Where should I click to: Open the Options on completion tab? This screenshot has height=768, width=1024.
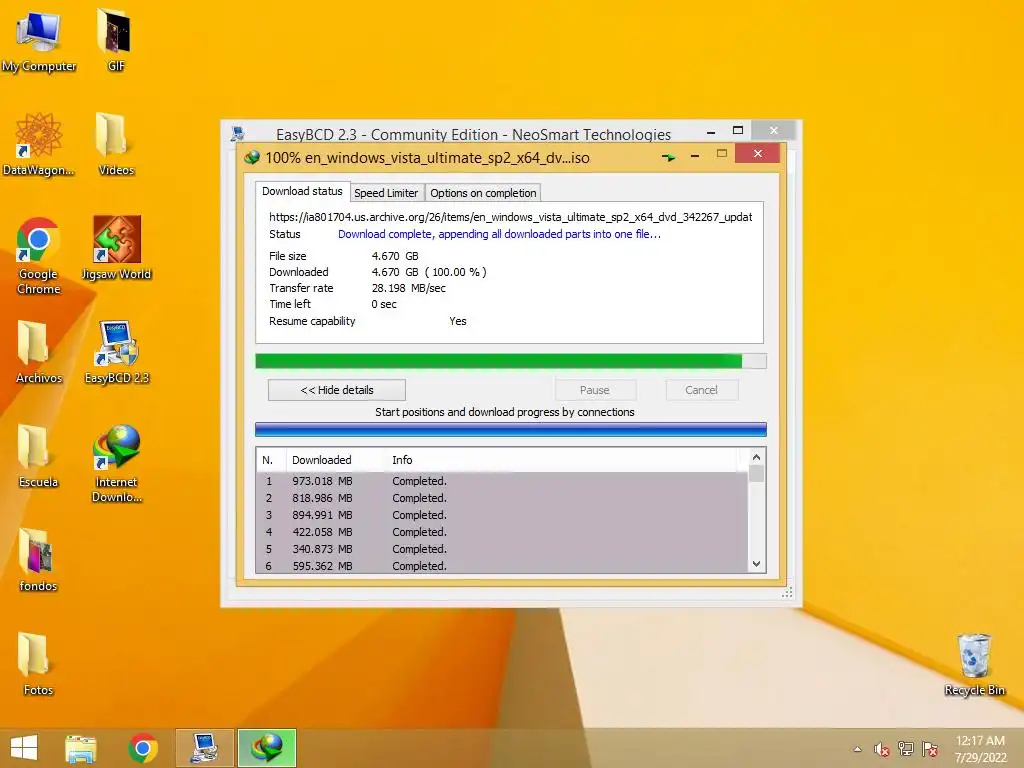click(x=483, y=193)
